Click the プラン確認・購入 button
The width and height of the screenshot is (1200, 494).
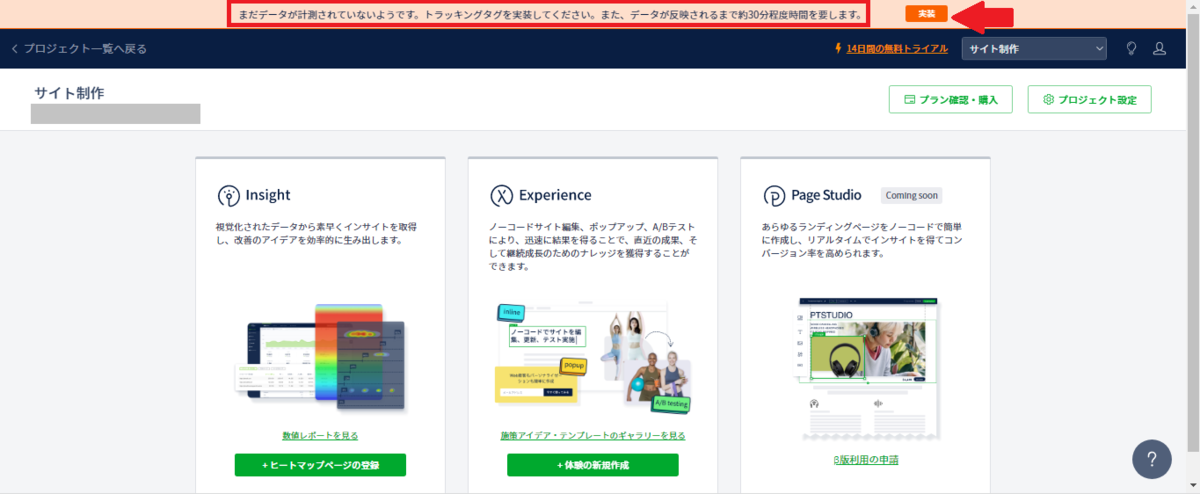click(950, 99)
